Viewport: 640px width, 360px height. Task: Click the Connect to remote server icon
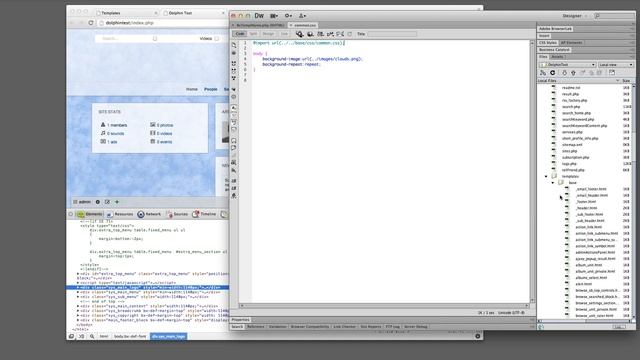point(543,73)
